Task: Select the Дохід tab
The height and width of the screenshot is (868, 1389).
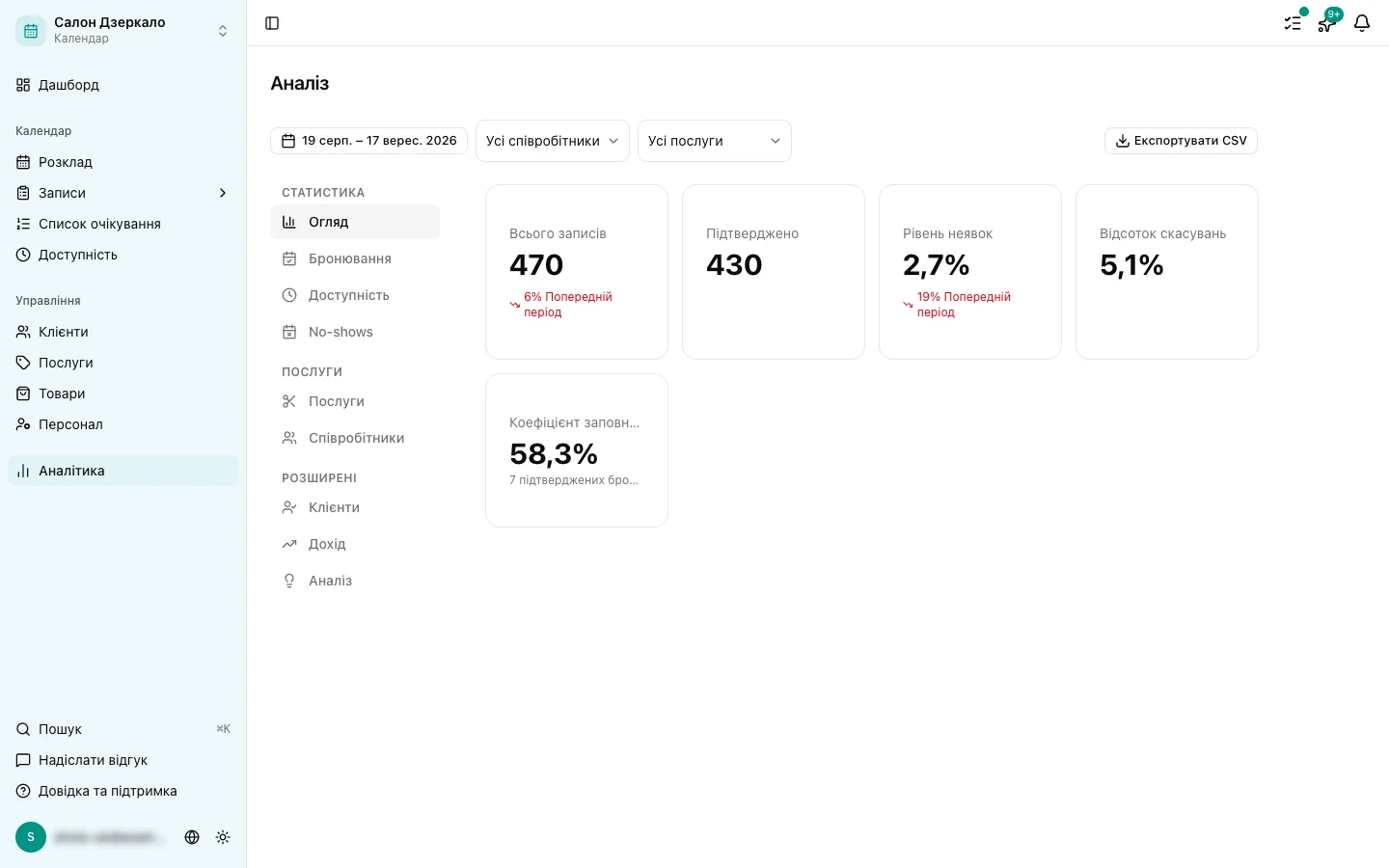Action: tap(355, 544)
